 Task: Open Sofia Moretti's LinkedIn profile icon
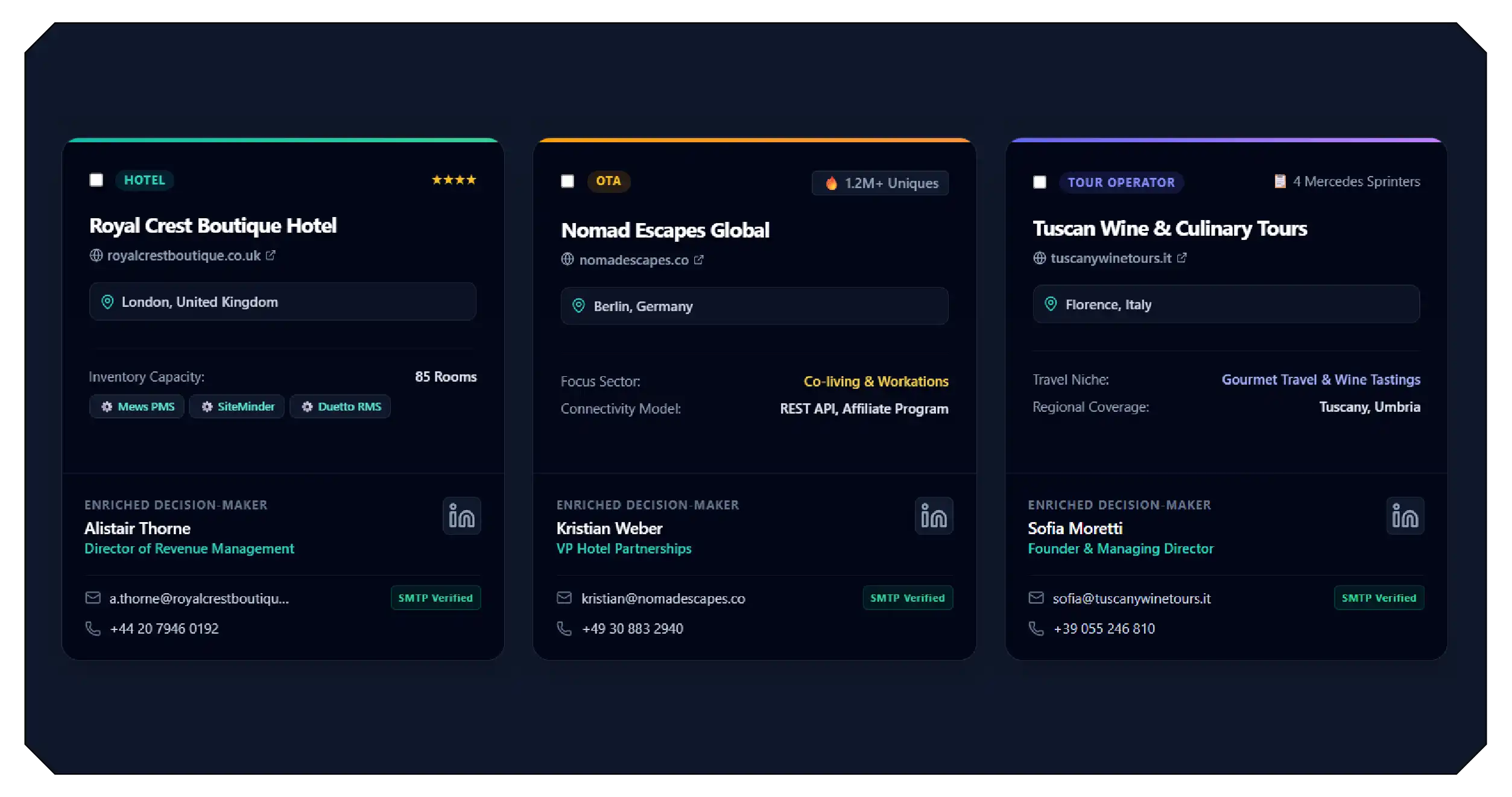[1405, 516]
